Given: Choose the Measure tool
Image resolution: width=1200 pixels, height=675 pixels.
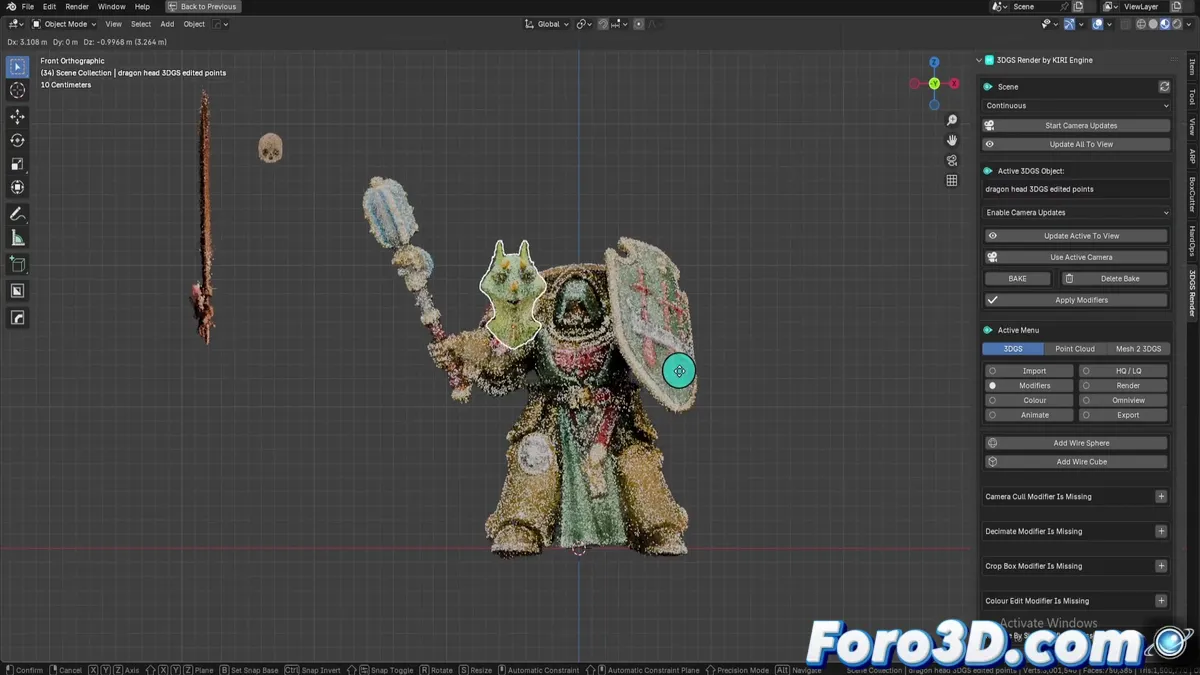Looking at the screenshot, I should [x=17, y=238].
